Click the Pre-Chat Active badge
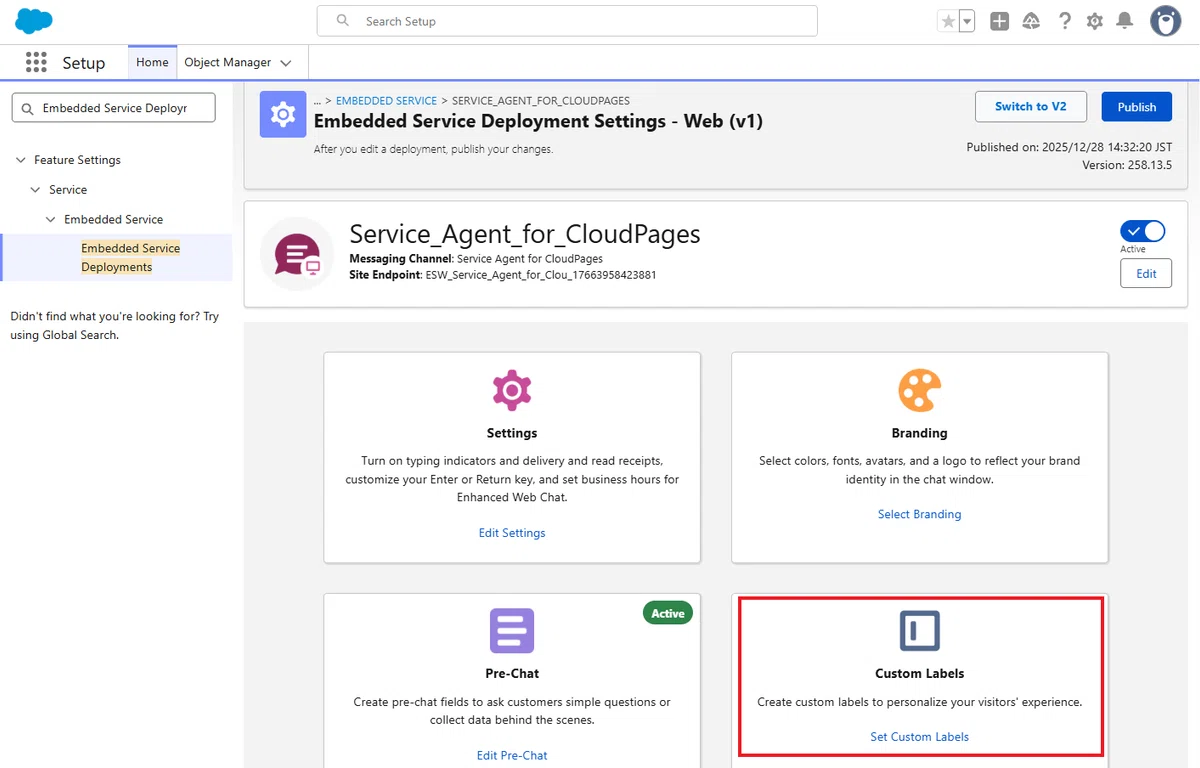The width and height of the screenshot is (1200, 768). [668, 613]
